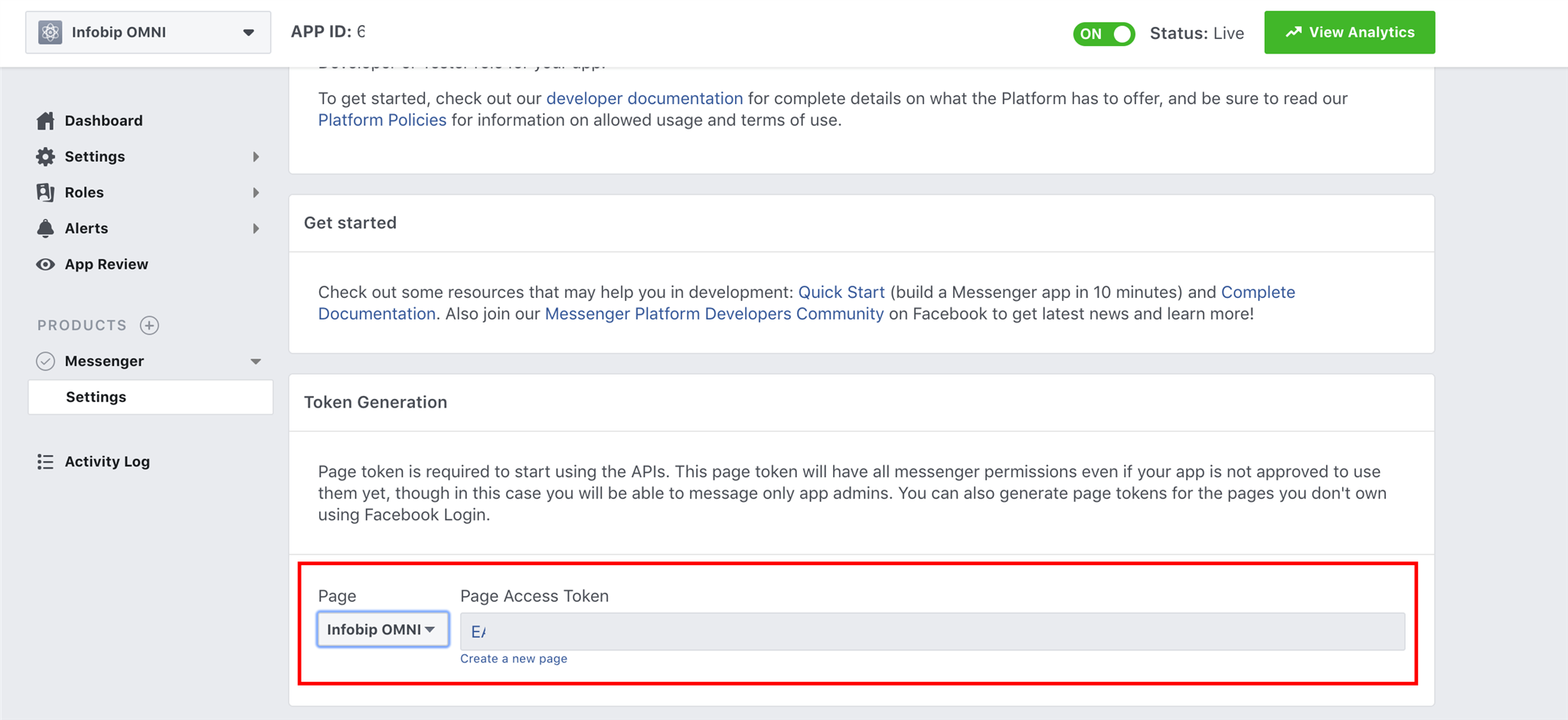1568x720 pixels.
Task: Open the Page selection dropdown
Action: click(382, 629)
